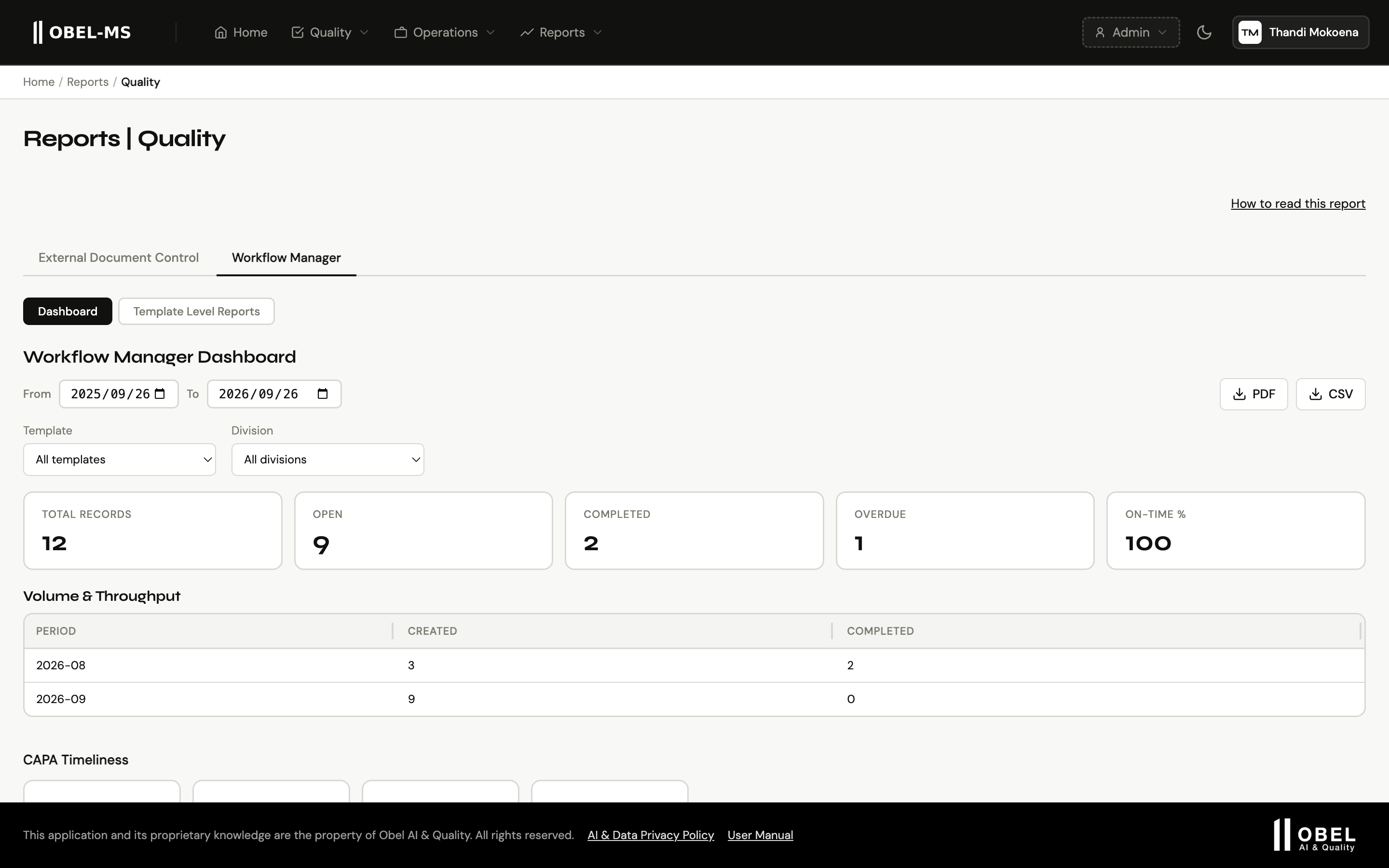1389x868 pixels.
Task: Expand the Quality menu chevron
Action: (x=364, y=32)
